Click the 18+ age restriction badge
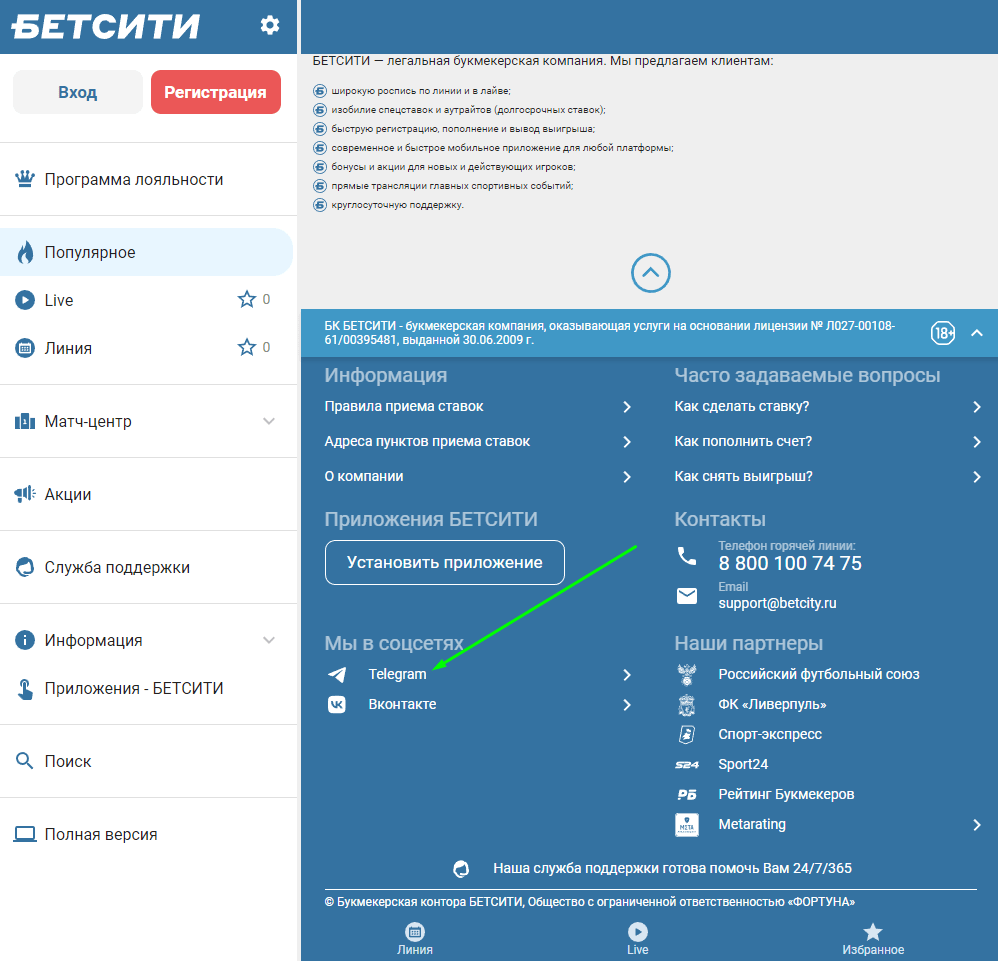The height and width of the screenshot is (961, 998). coord(943,333)
